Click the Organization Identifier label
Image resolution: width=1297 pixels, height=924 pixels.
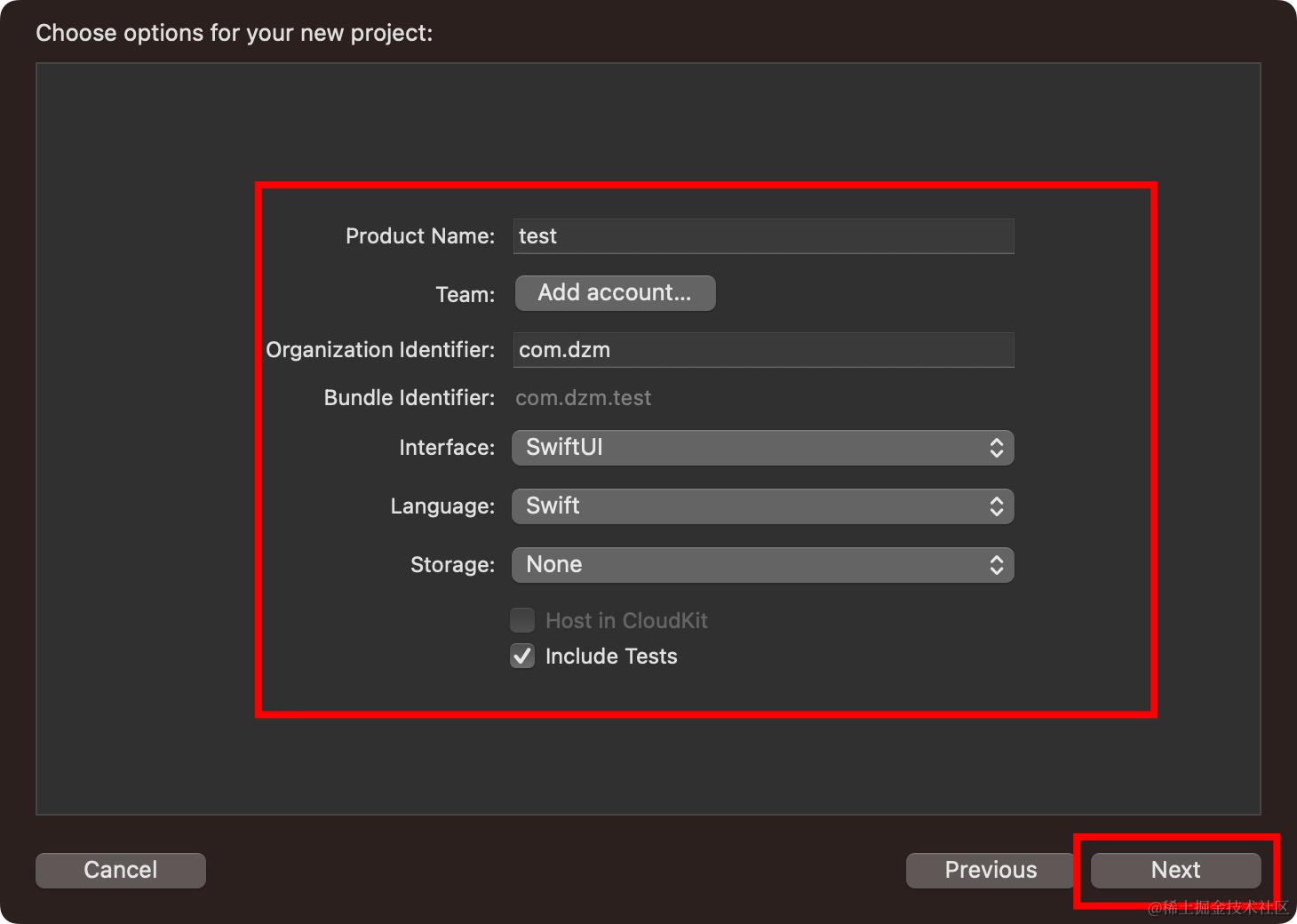[x=380, y=350]
